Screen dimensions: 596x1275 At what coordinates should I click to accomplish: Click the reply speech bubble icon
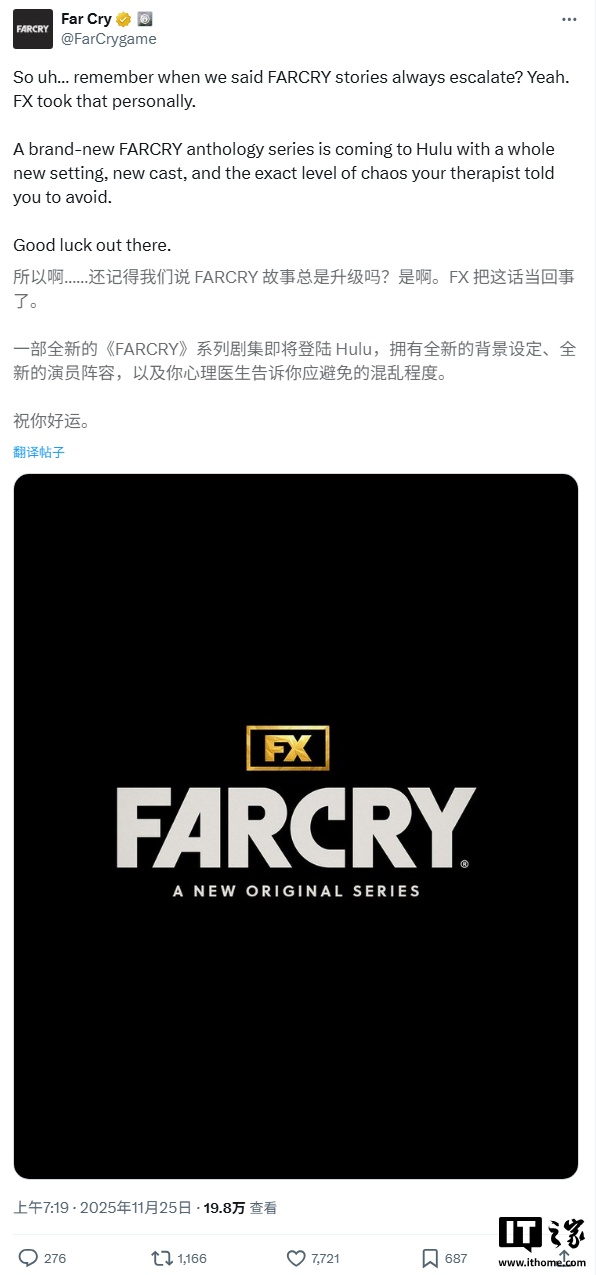point(29,1258)
